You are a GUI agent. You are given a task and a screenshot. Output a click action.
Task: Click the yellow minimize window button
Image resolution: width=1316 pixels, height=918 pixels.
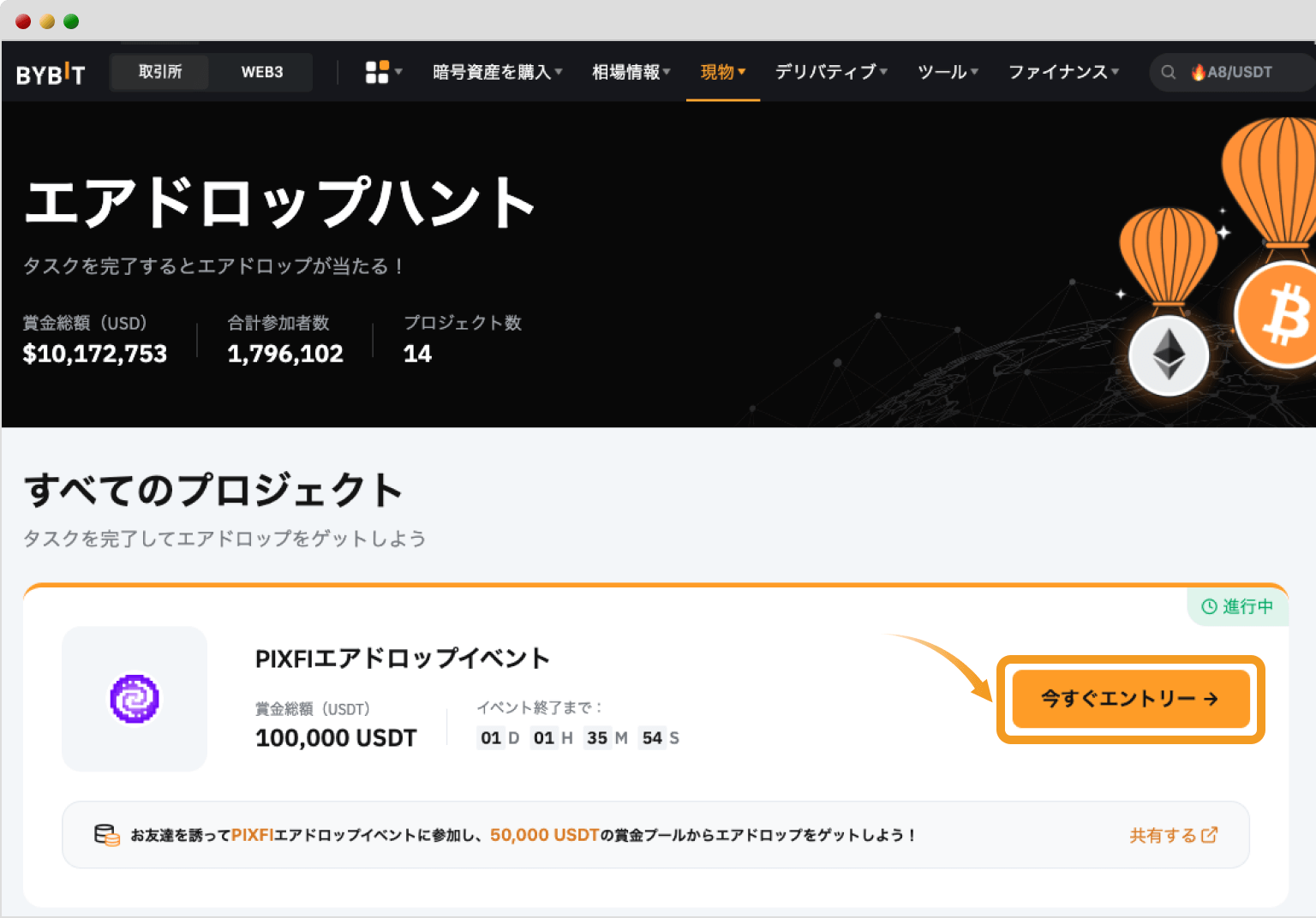(x=47, y=21)
